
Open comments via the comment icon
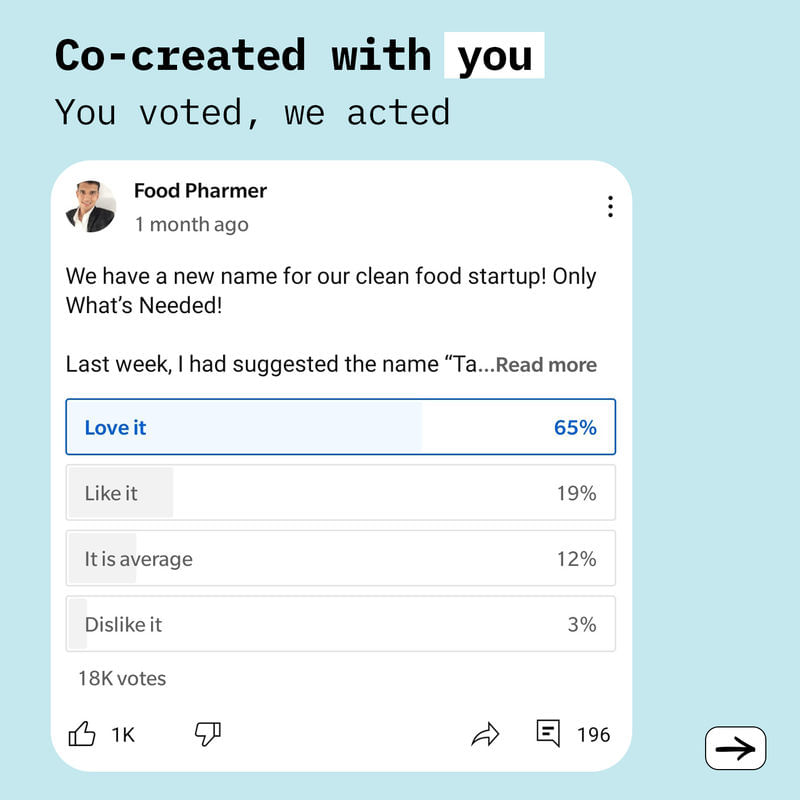click(548, 733)
